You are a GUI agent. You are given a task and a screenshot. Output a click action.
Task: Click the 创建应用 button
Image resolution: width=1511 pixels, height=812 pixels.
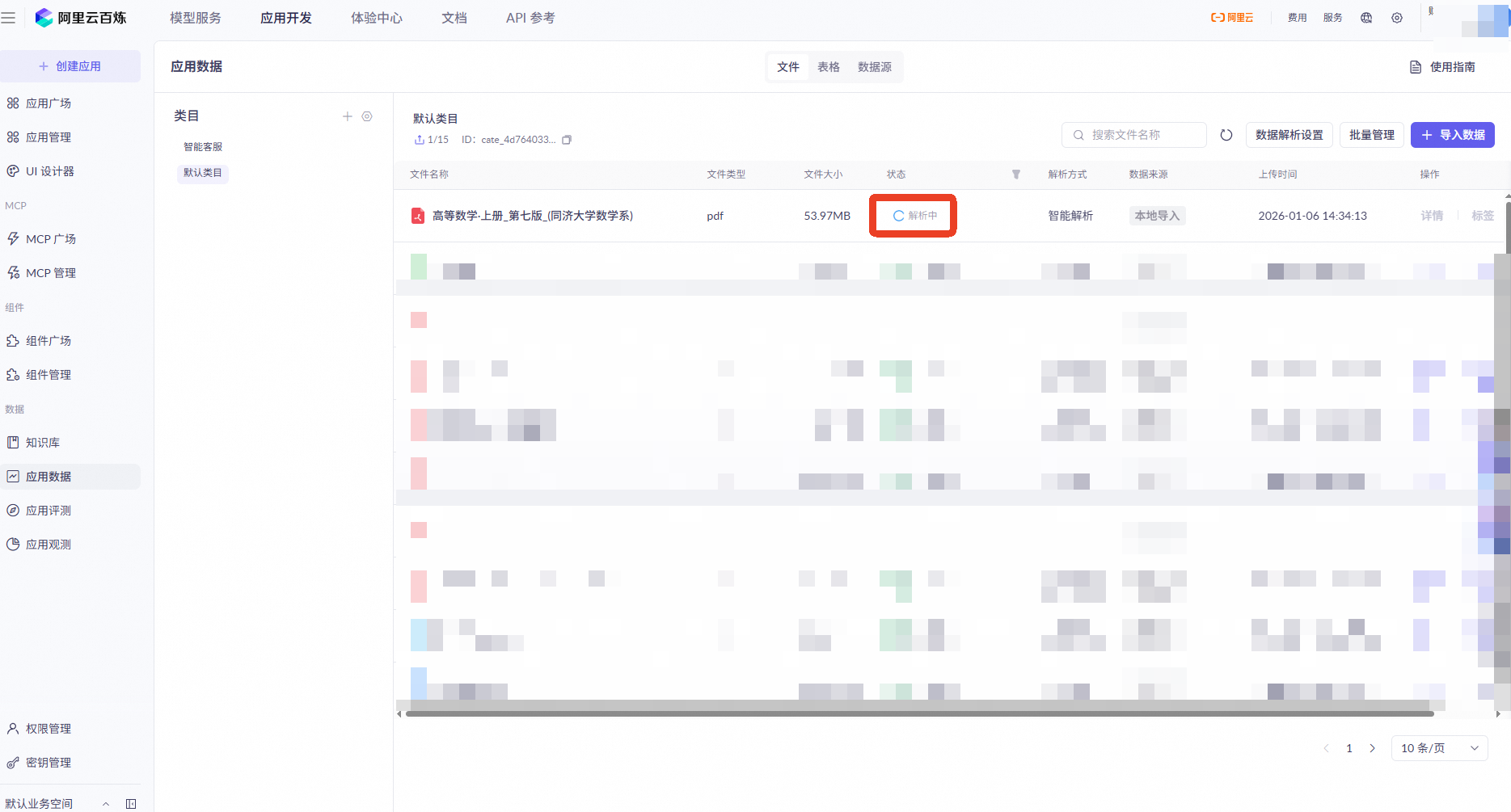pyautogui.click(x=70, y=66)
